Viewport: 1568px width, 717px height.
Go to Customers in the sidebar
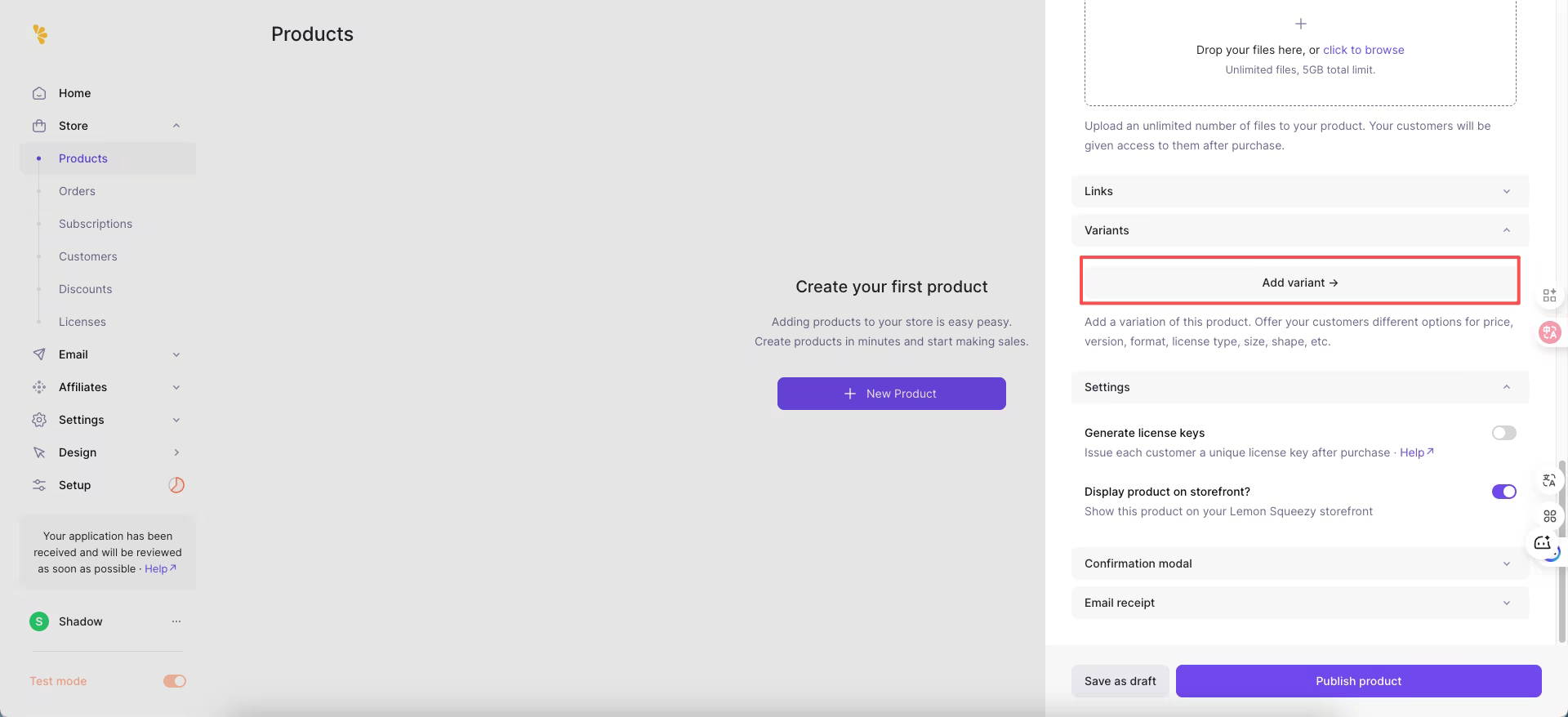click(x=88, y=256)
